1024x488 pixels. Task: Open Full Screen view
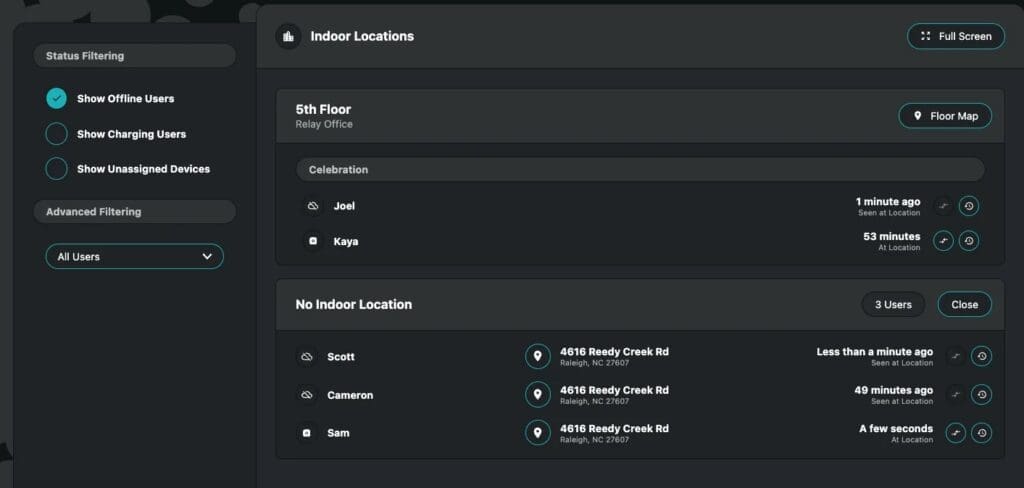pos(956,37)
